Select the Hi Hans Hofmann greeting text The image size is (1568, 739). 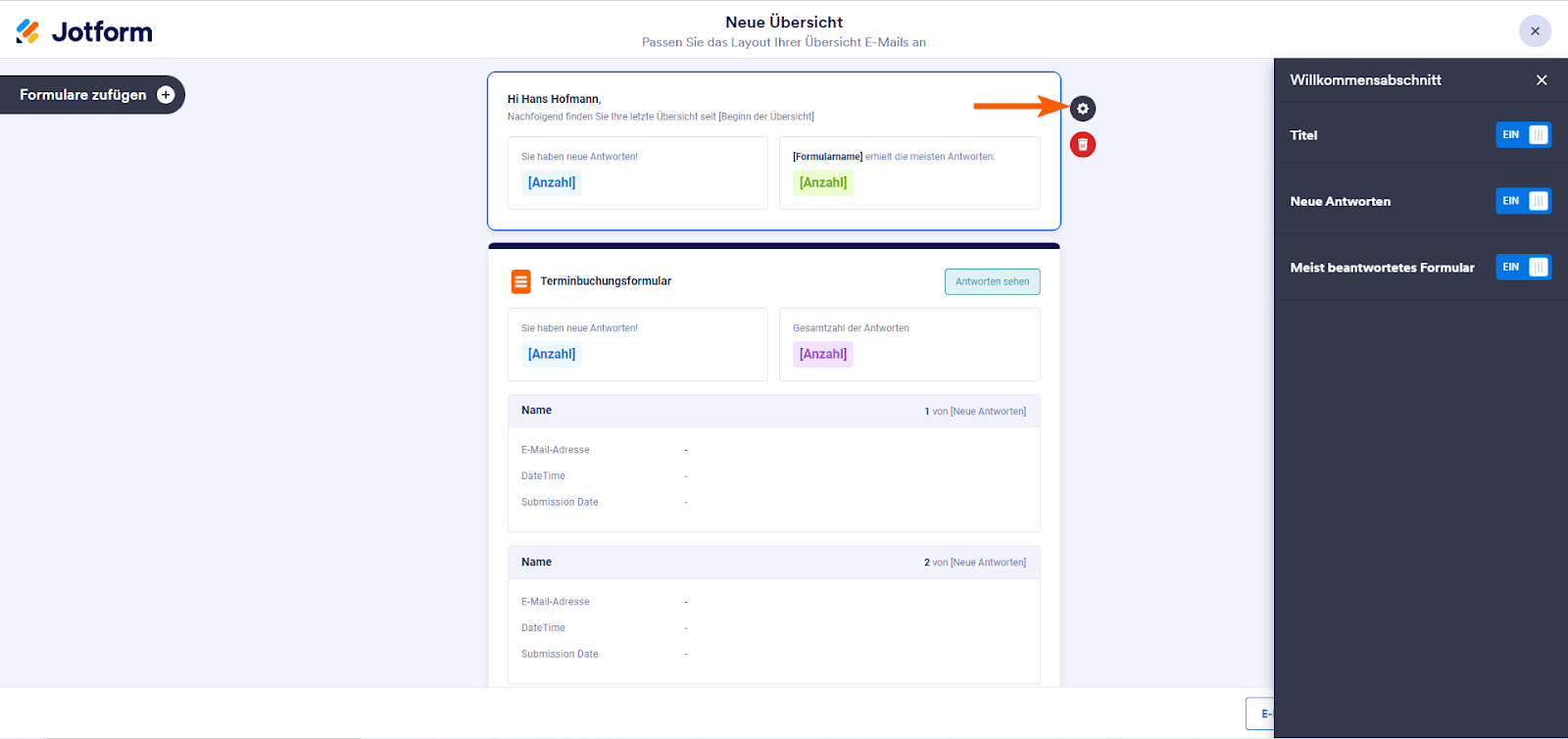(554, 99)
